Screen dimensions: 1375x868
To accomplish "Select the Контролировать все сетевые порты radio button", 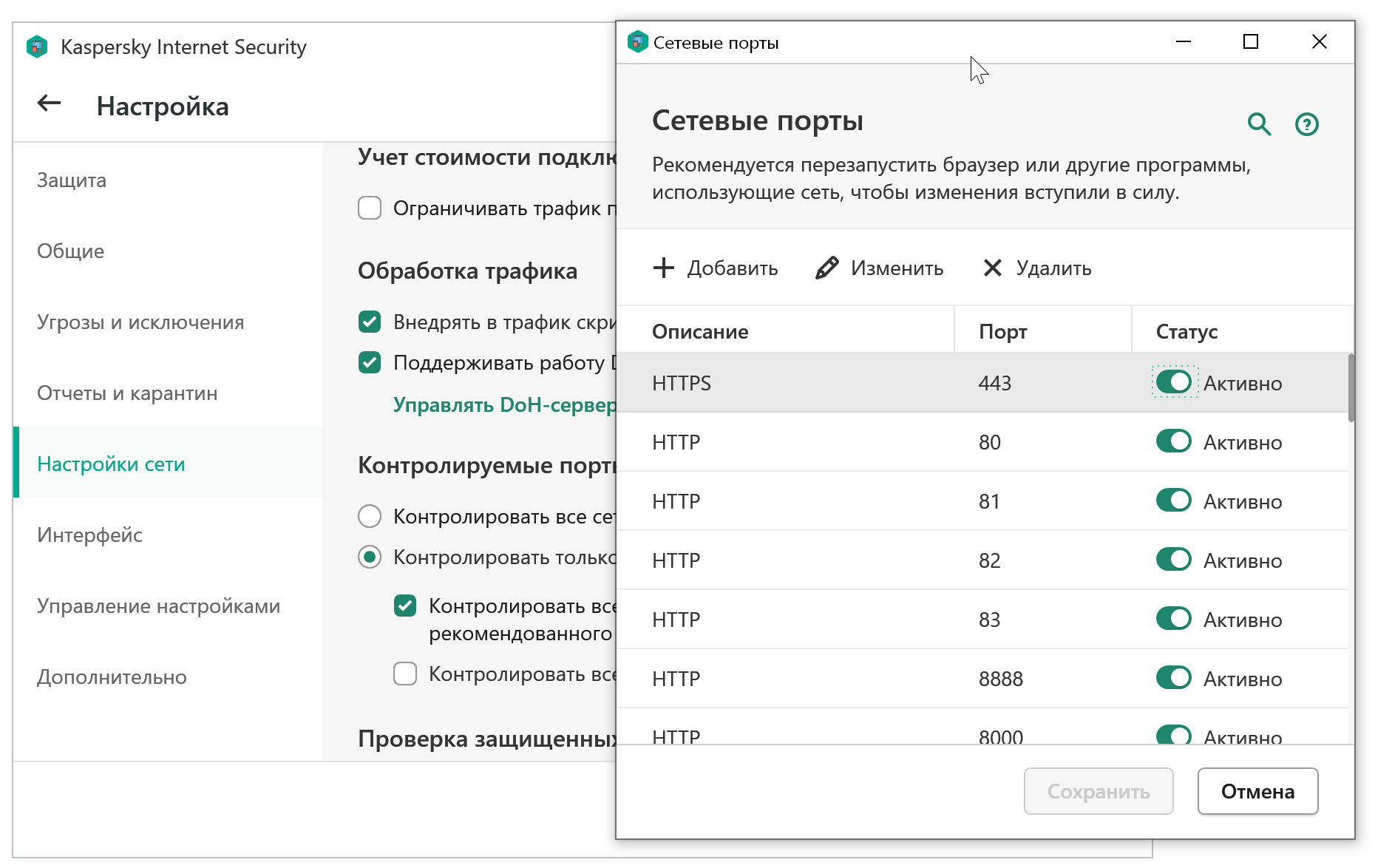I will (370, 516).
